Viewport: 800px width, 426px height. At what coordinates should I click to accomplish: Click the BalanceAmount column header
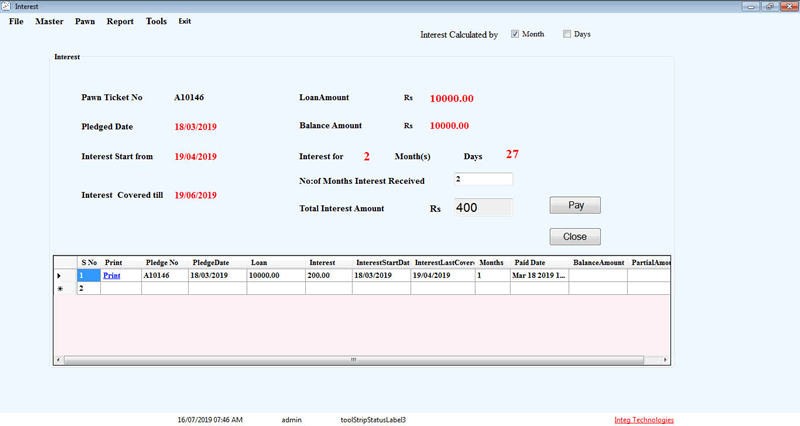pyautogui.click(x=598, y=262)
